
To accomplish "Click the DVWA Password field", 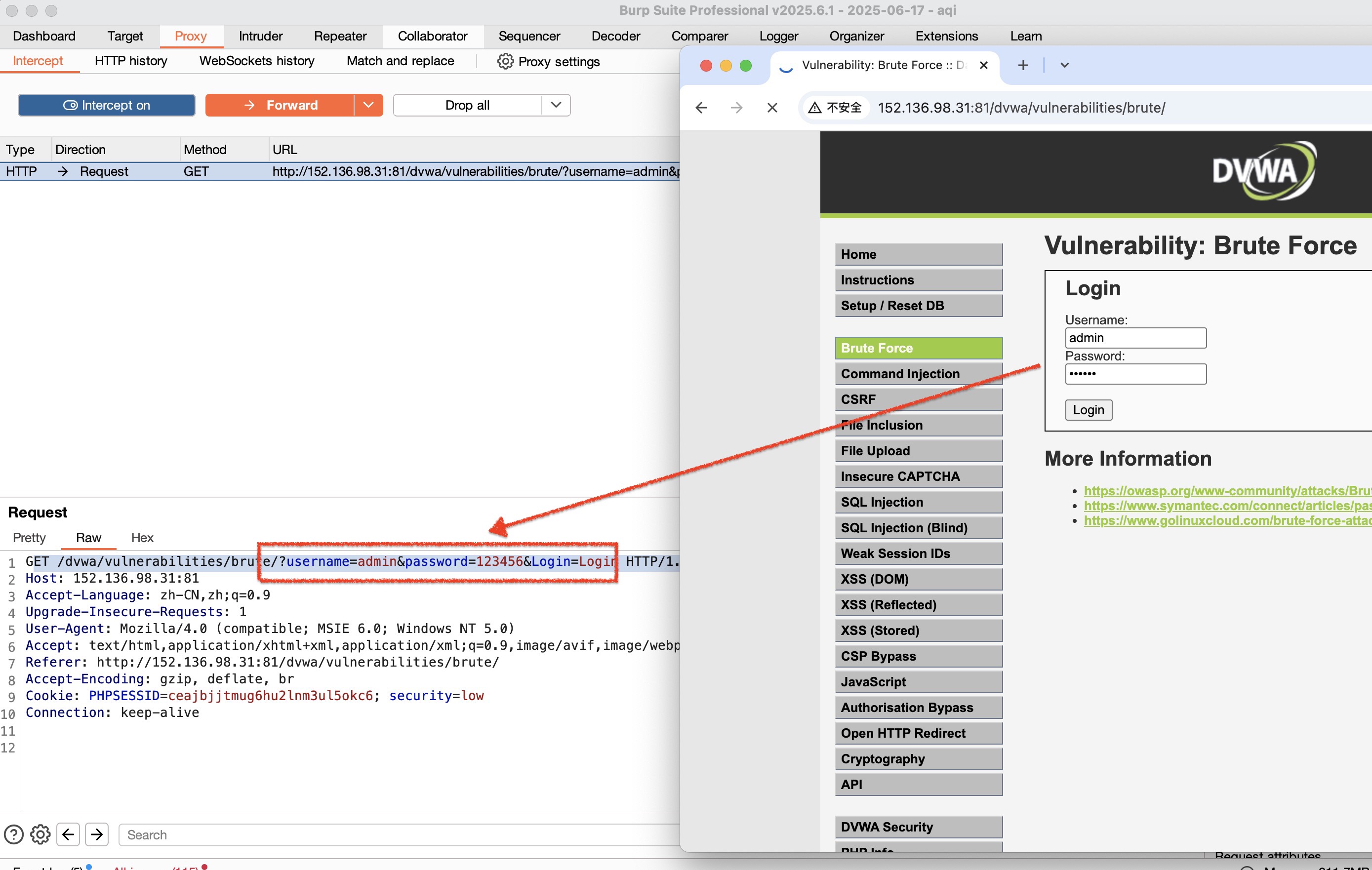I will [1135, 374].
